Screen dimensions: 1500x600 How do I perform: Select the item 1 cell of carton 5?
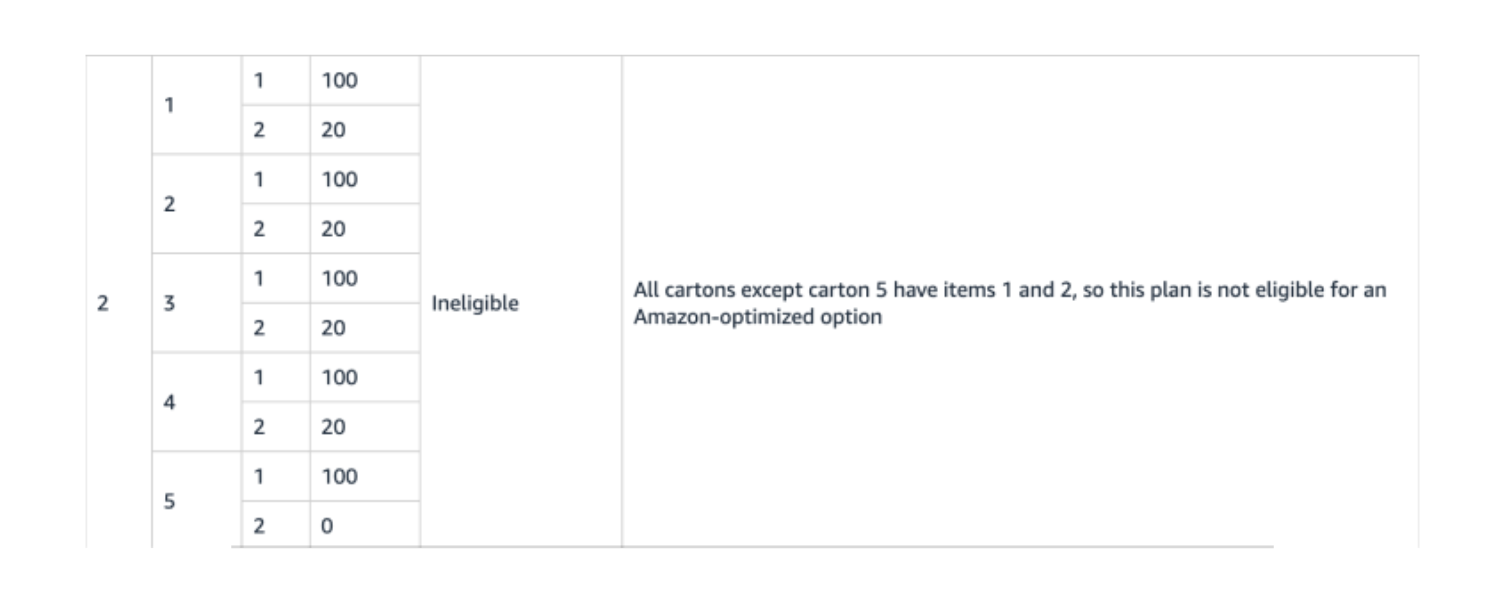coord(257,477)
